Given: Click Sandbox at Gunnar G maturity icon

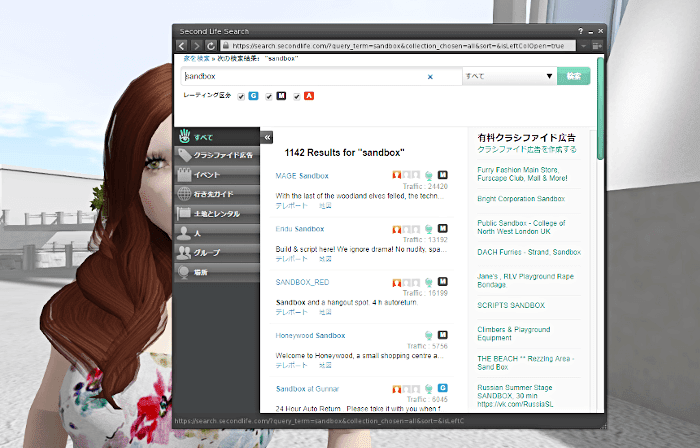Looking at the screenshot, I should pyautogui.click(x=442, y=388).
